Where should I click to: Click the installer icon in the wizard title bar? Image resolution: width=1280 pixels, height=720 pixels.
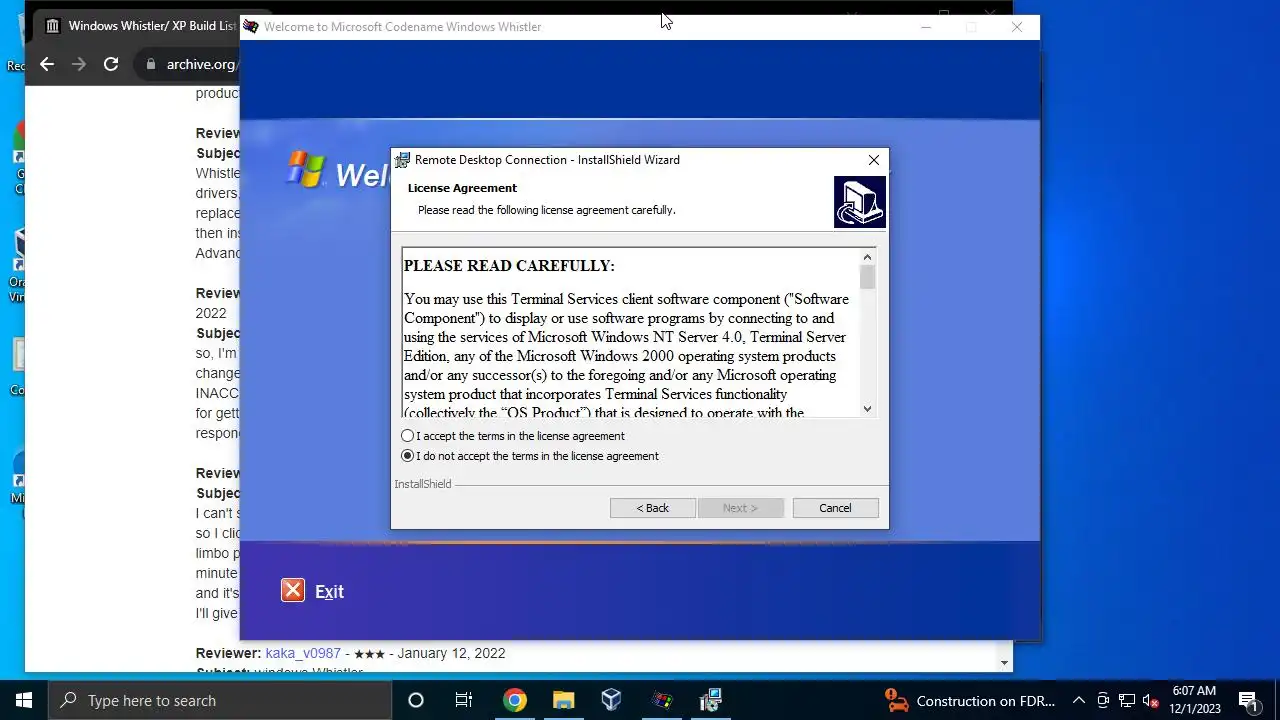[402, 160]
